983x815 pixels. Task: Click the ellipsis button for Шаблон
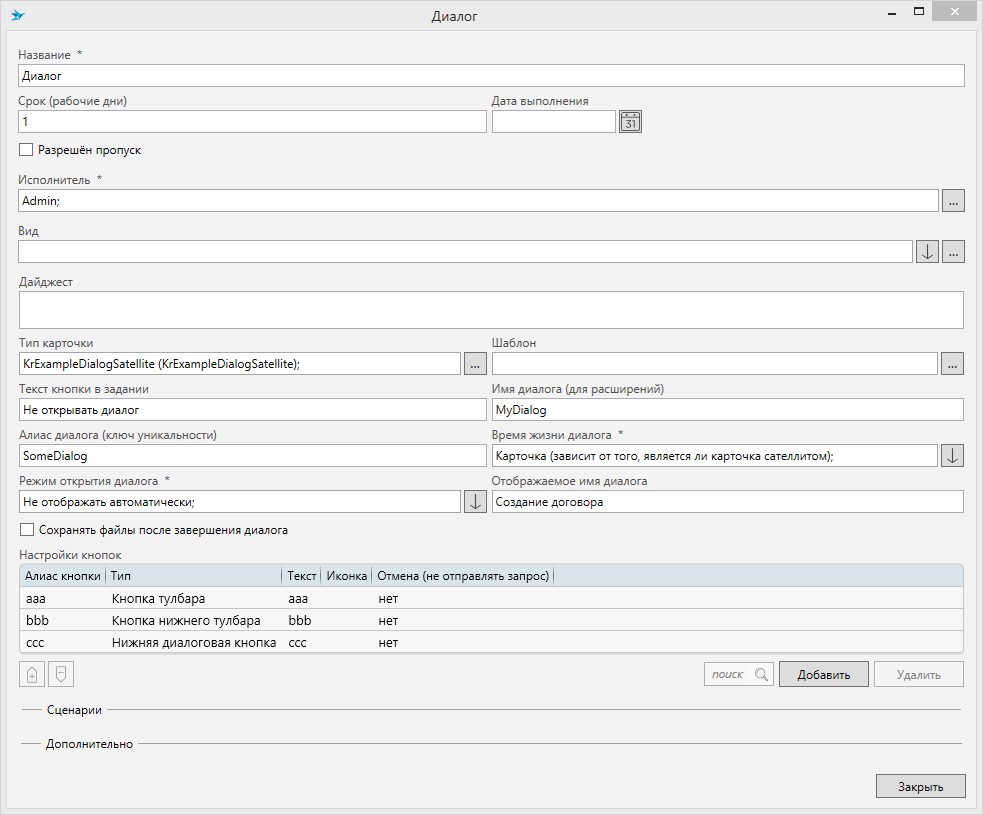pyautogui.click(x=953, y=364)
